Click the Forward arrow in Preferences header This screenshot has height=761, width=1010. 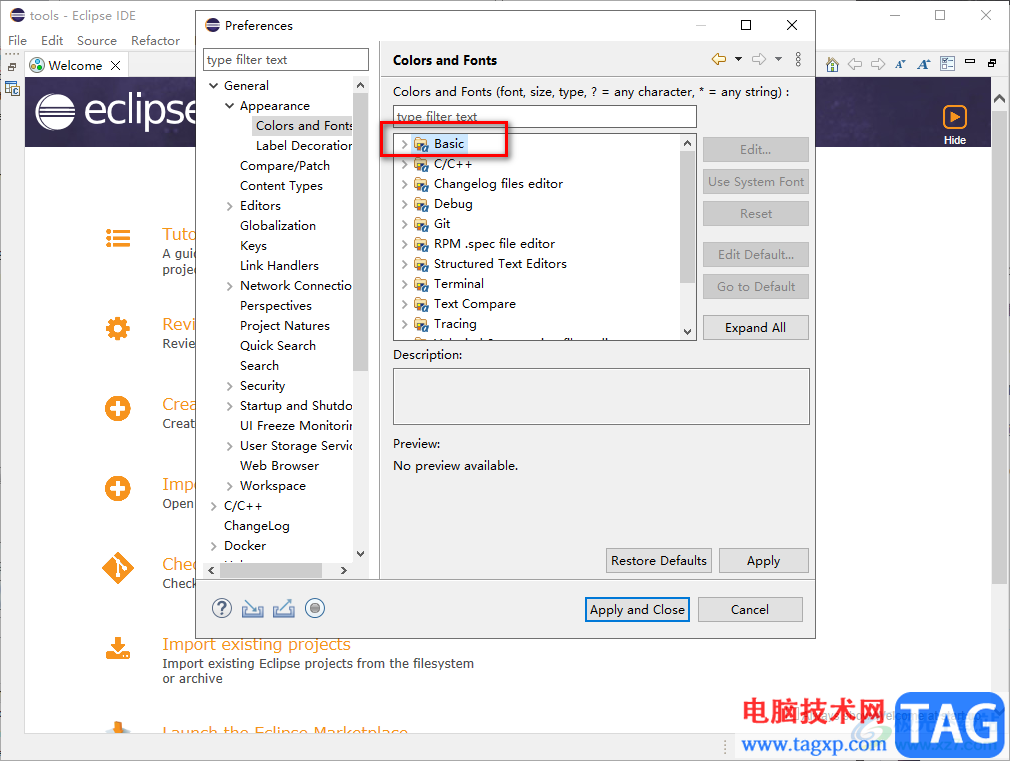pyautogui.click(x=759, y=59)
